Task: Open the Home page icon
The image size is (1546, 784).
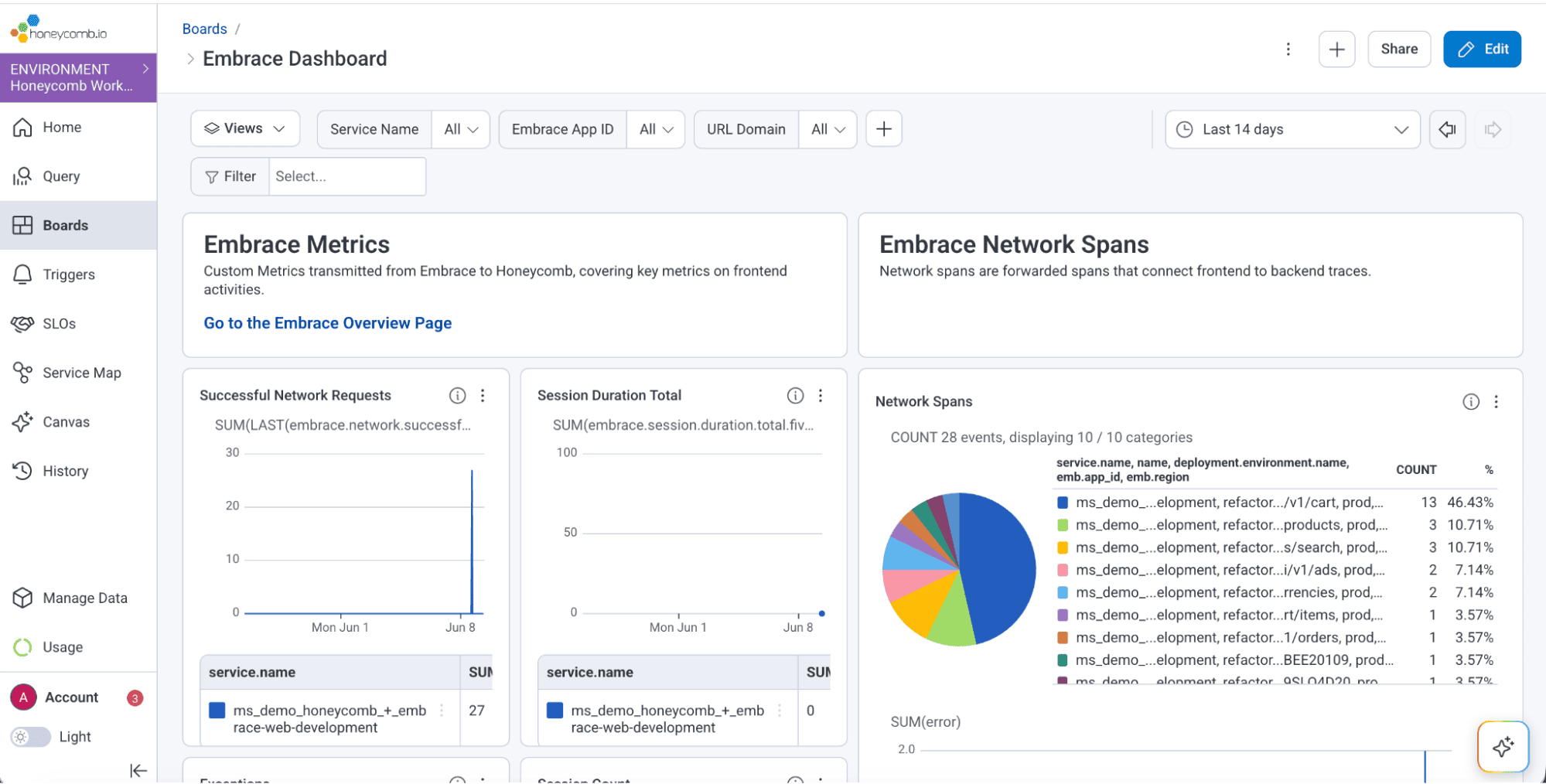Action: [22, 128]
